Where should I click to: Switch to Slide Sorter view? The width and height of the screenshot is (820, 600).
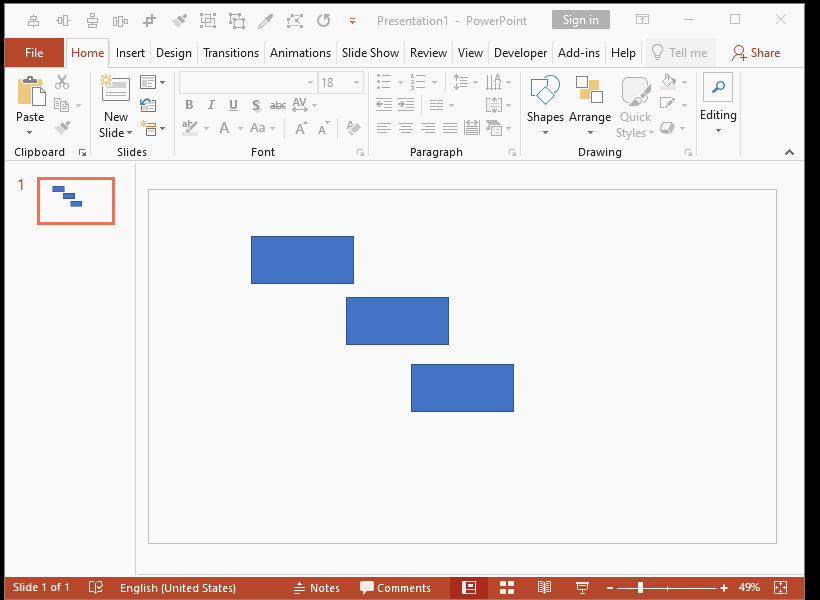[x=507, y=587]
